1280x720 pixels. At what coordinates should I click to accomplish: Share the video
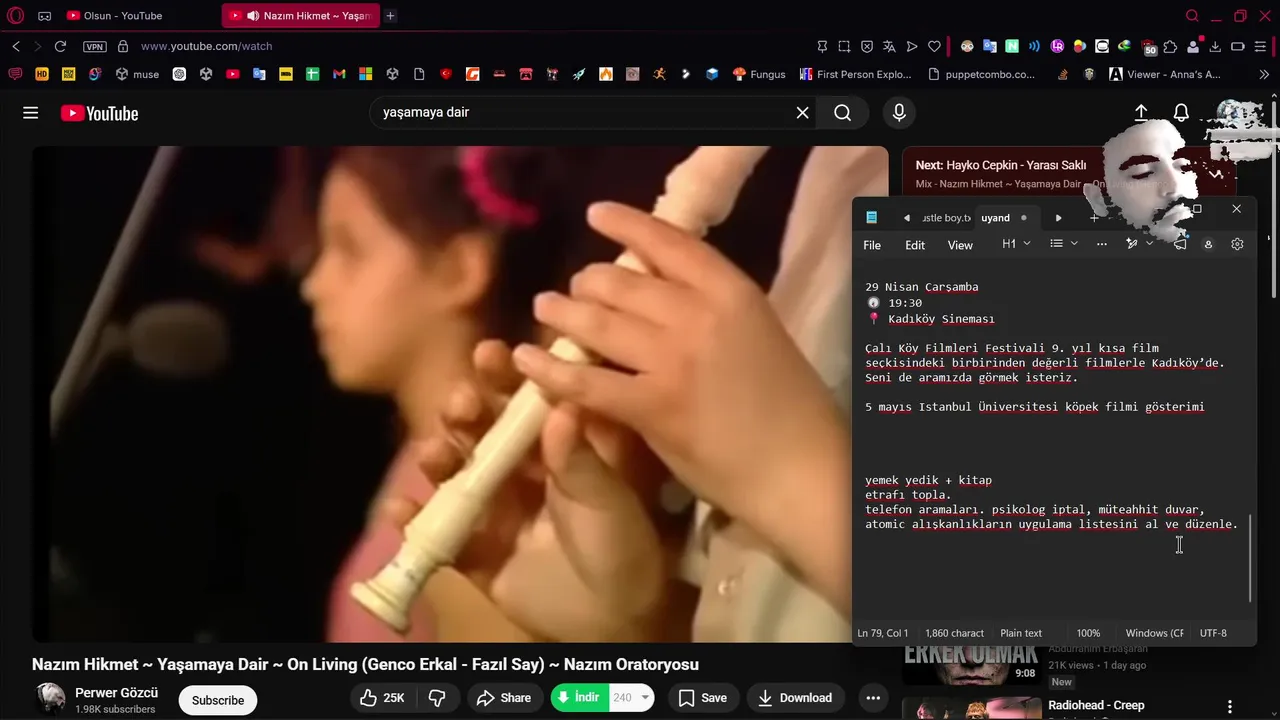pos(504,698)
